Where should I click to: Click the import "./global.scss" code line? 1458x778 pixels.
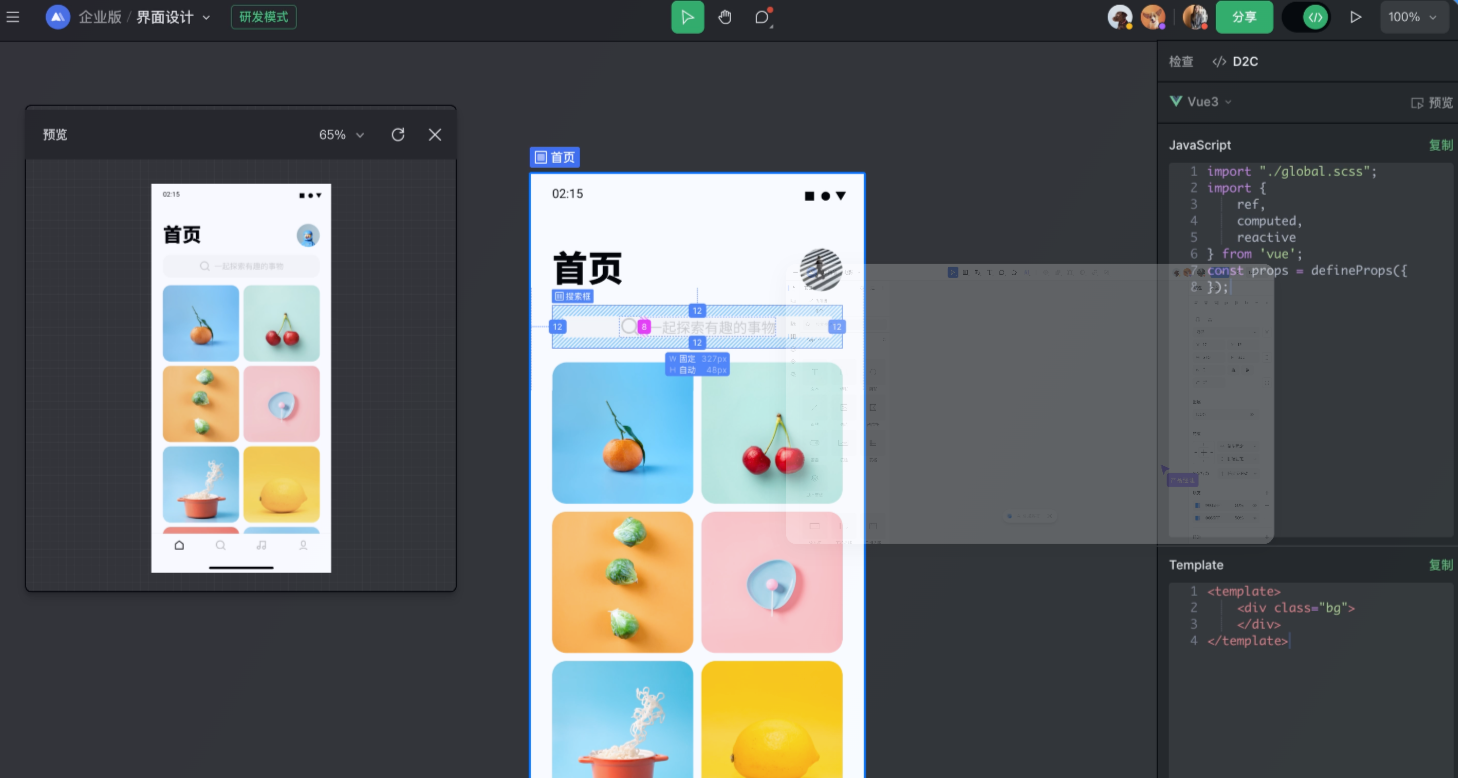pyautogui.click(x=1292, y=171)
